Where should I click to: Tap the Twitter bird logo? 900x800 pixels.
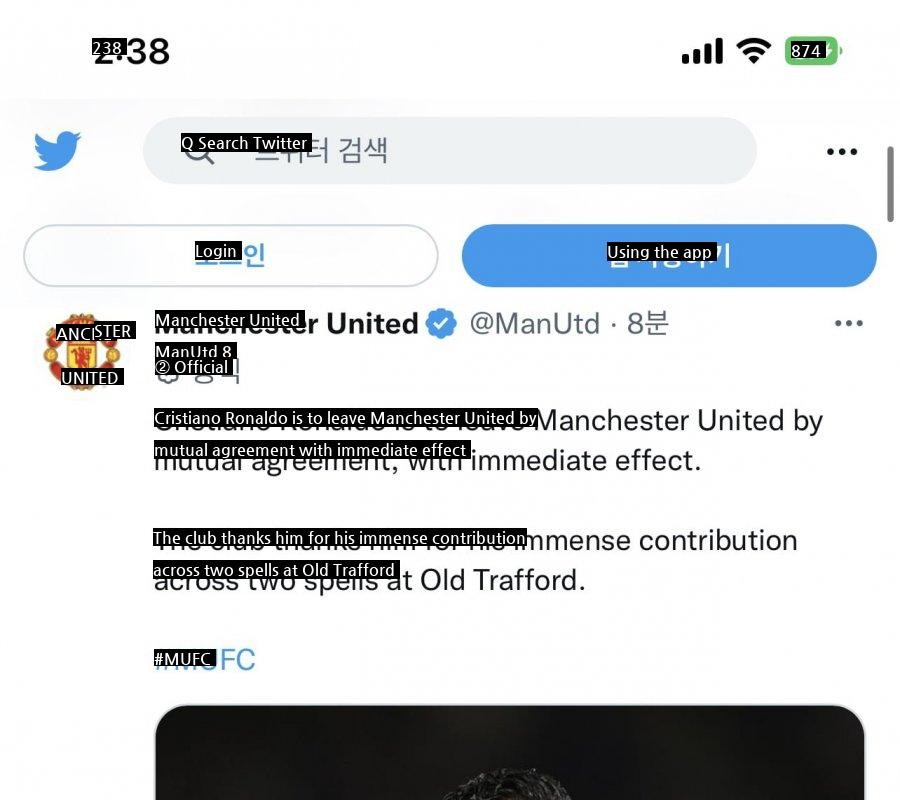pos(57,151)
